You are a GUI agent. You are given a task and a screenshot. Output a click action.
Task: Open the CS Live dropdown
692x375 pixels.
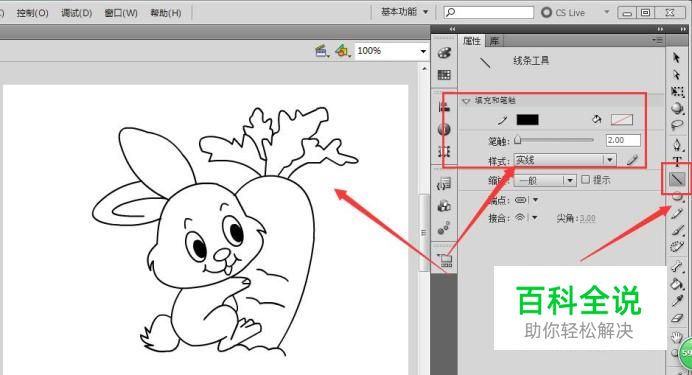tap(606, 12)
